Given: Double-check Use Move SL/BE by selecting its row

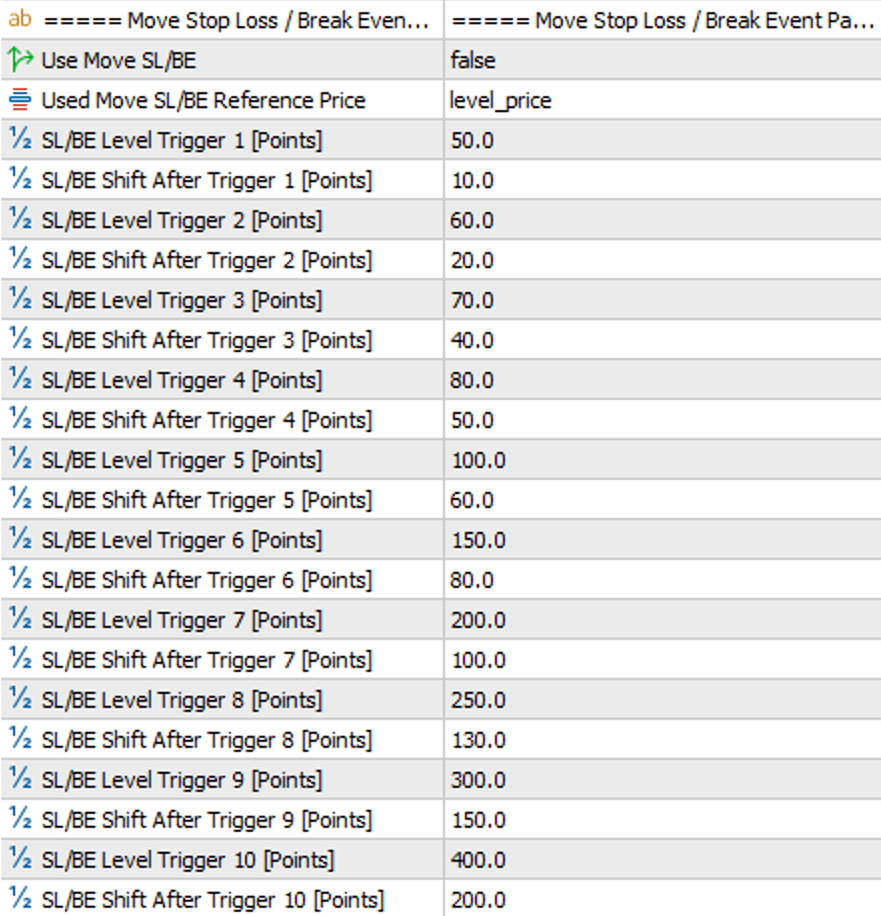Looking at the screenshot, I should pos(150,60).
